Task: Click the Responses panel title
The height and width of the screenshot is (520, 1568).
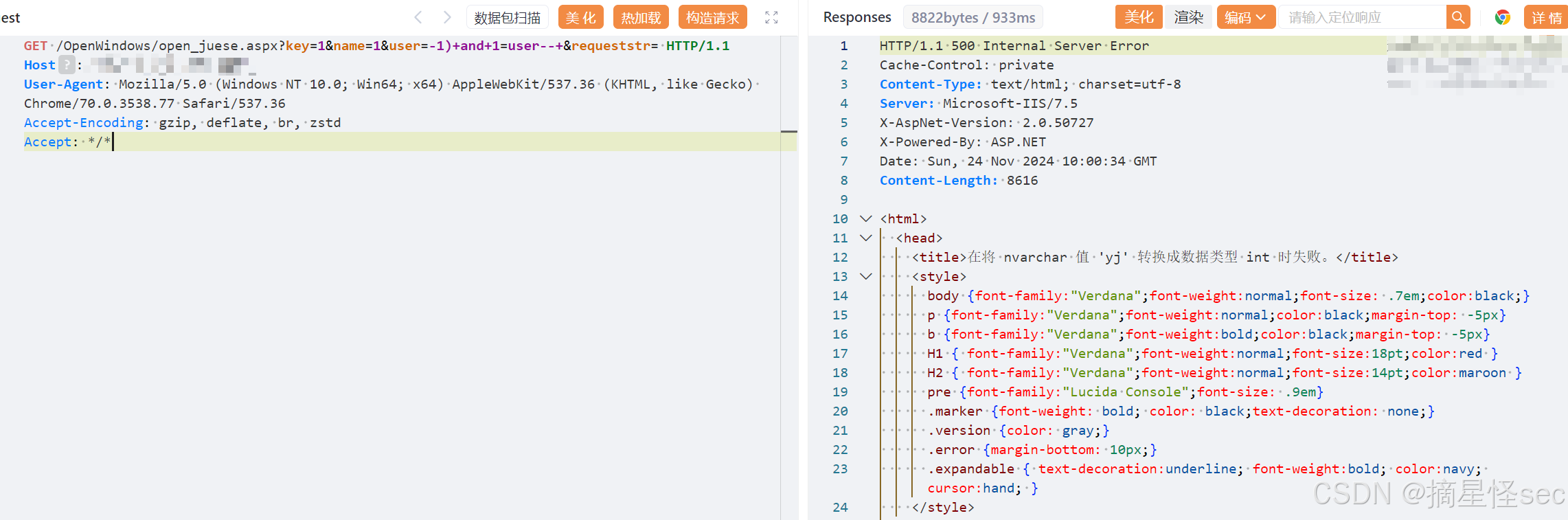Action: click(x=856, y=17)
